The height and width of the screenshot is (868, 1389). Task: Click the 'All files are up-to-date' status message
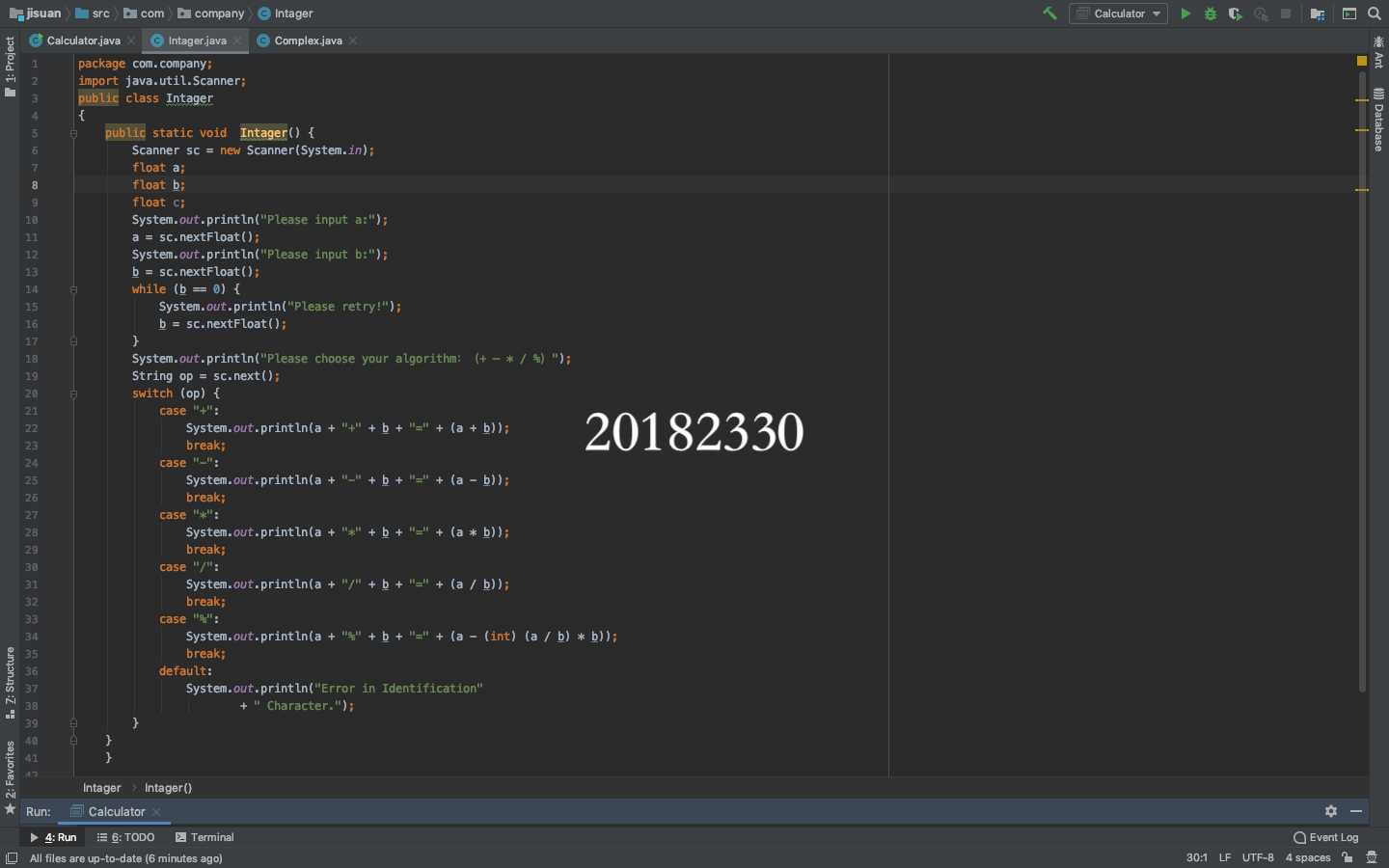point(126,858)
